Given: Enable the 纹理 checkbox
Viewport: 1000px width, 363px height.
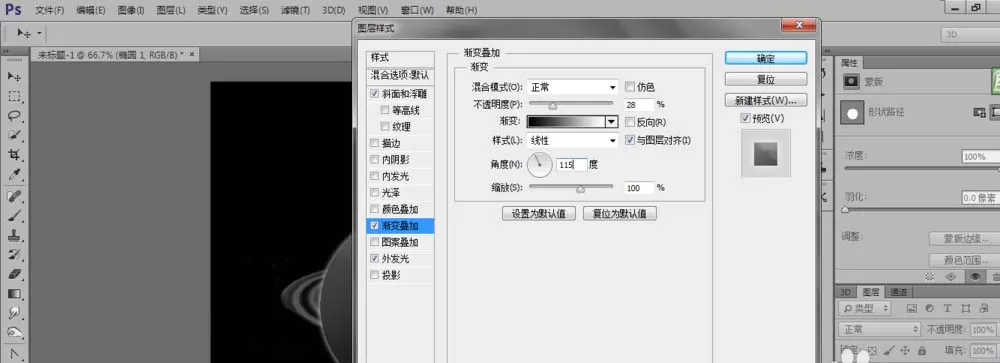Looking at the screenshot, I should tap(385, 126).
